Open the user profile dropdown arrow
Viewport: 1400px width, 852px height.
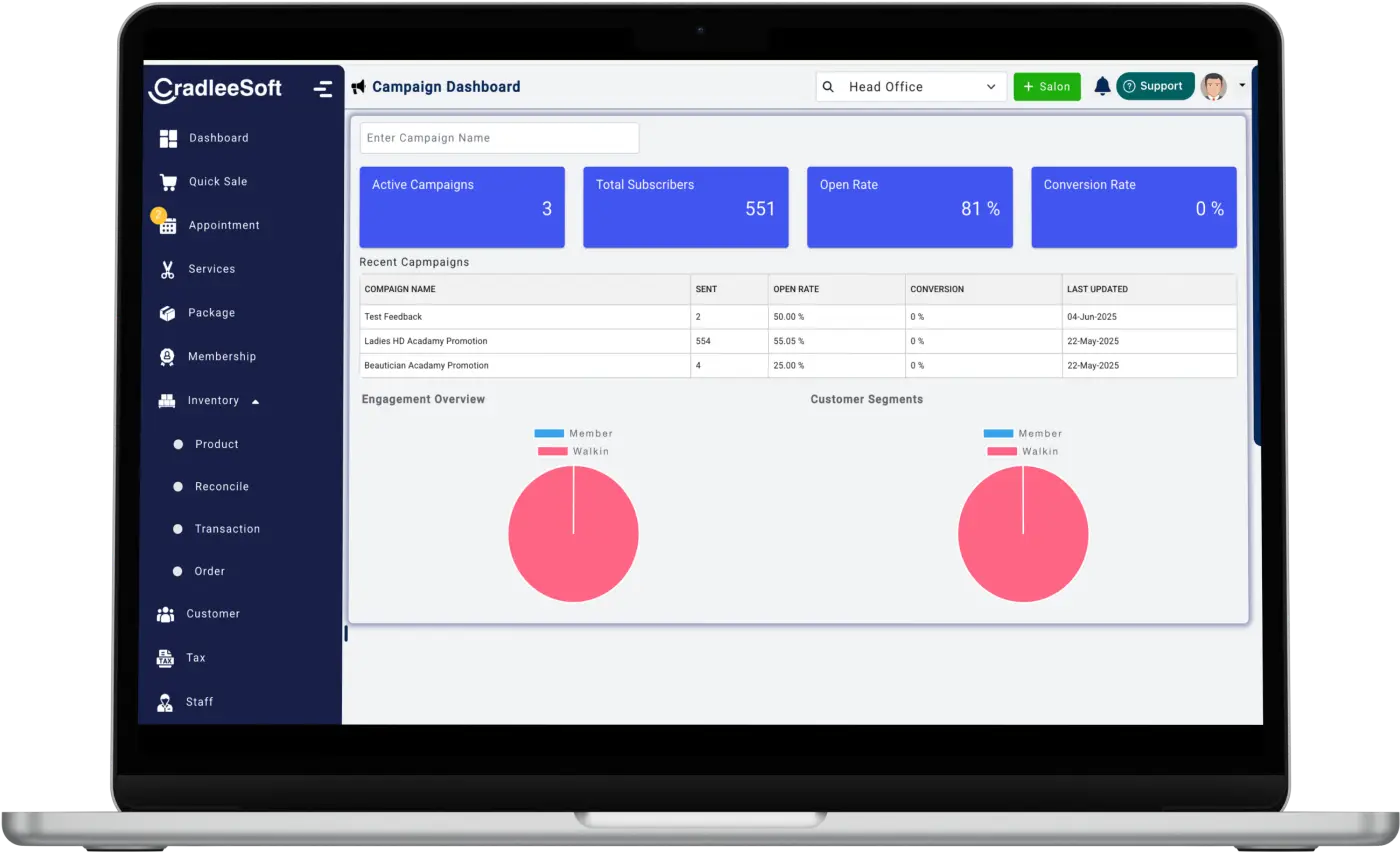pyautogui.click(x=1242, y=86)
